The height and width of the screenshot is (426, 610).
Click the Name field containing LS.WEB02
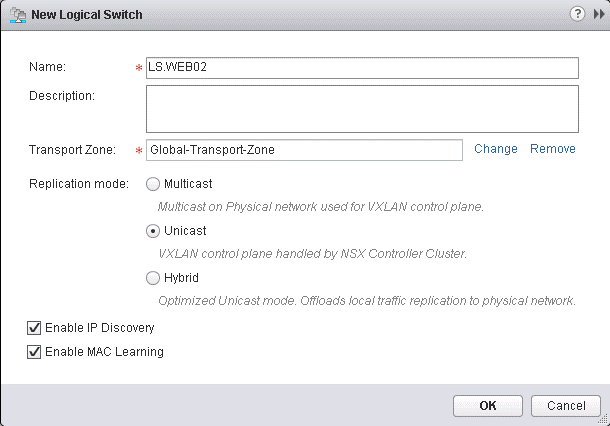click(x=362, y=67)
